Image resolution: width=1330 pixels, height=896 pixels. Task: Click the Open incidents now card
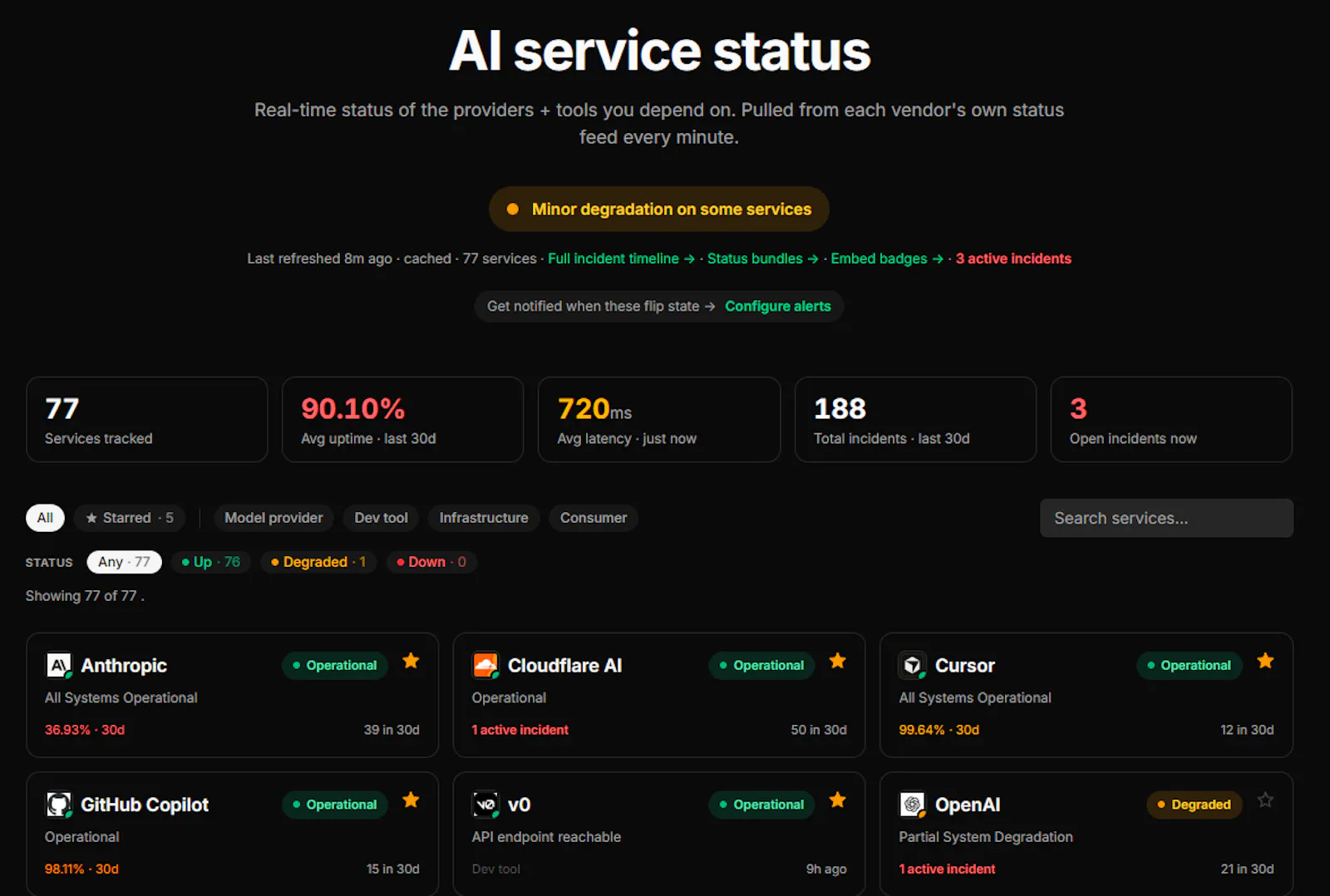1171,420
